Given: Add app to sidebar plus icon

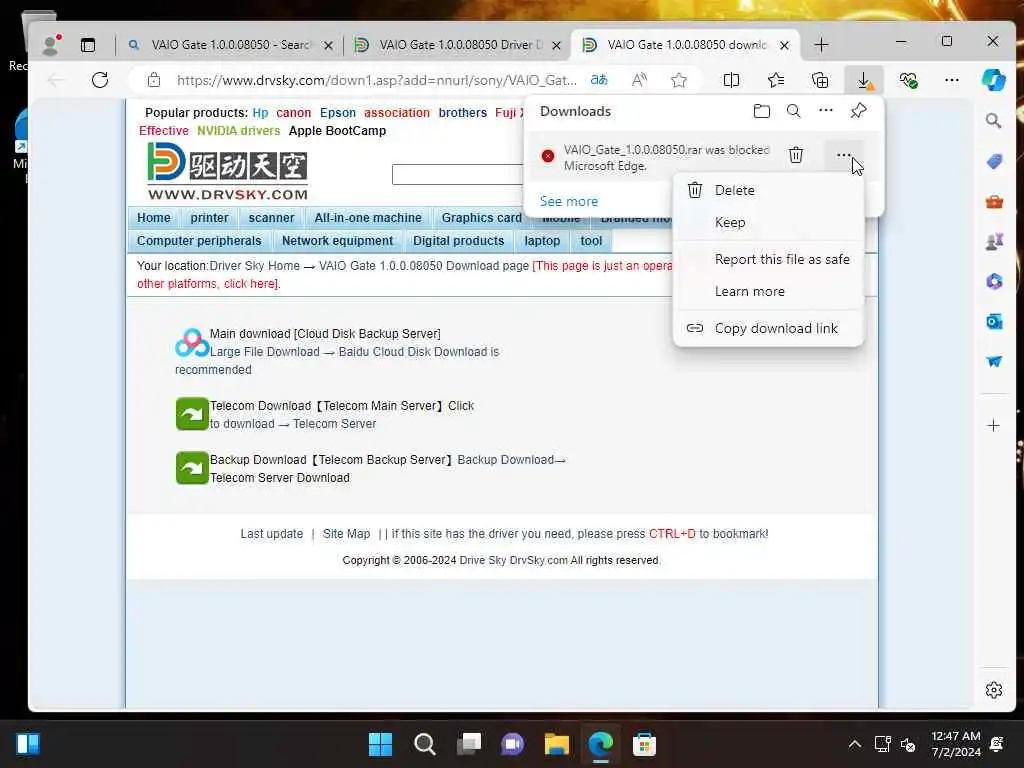Looking at the screenshot, I should click(x=993, y=426).
